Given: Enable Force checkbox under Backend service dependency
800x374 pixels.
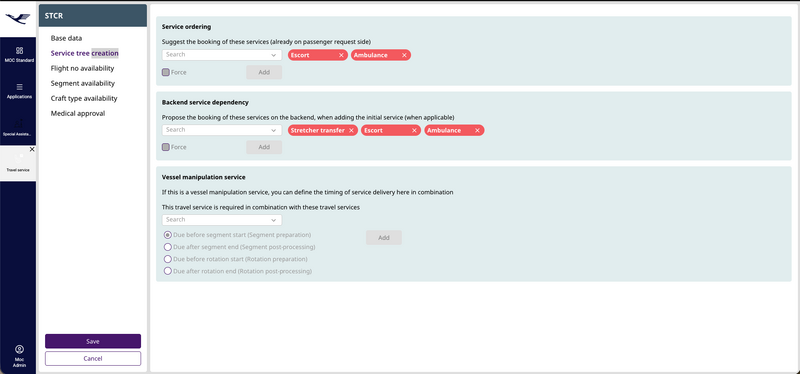Looking at the screenshot, I should 166,147.
